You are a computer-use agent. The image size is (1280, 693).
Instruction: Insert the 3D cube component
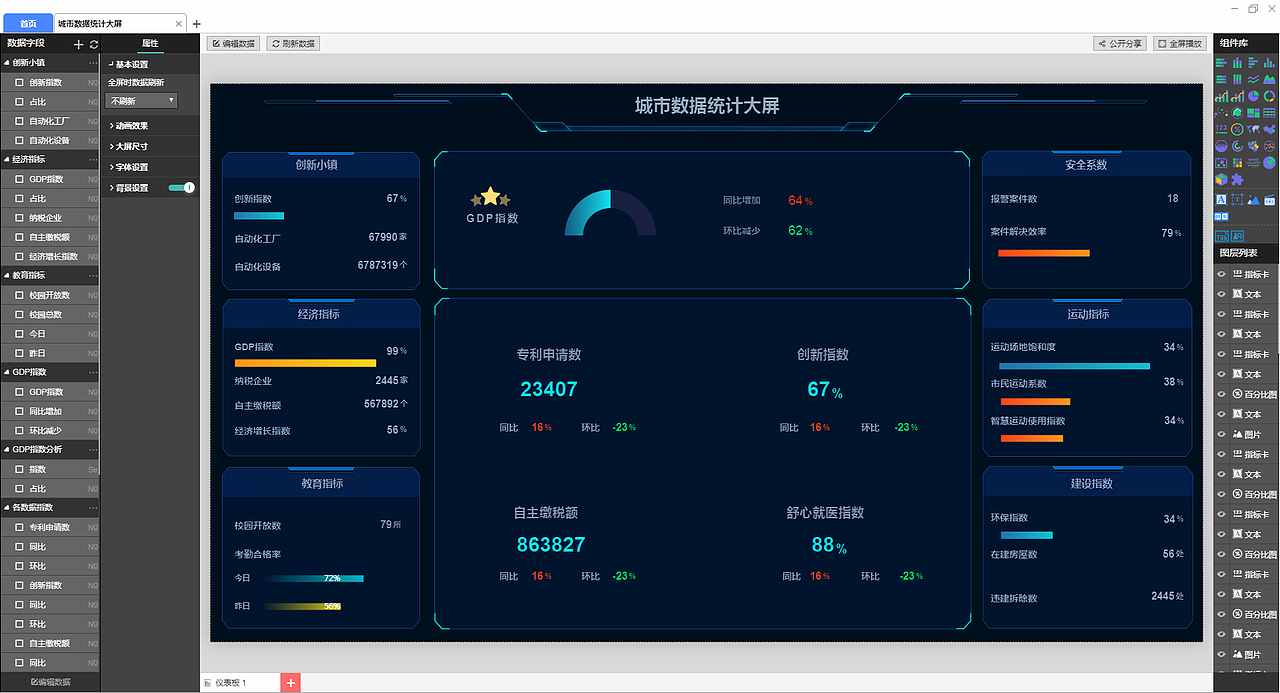[1221, 179]
